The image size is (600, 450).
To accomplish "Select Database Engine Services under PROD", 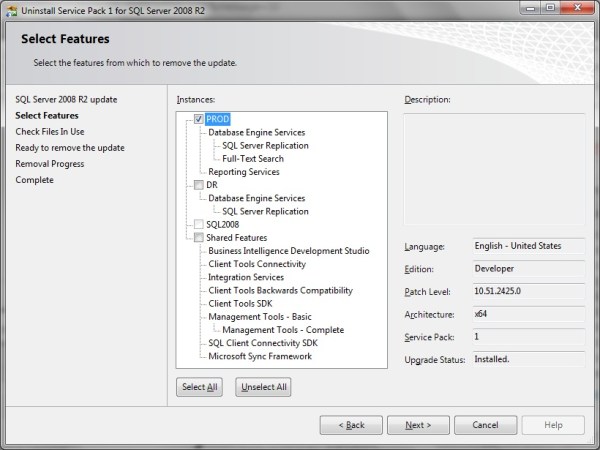I will click(256, 132).
